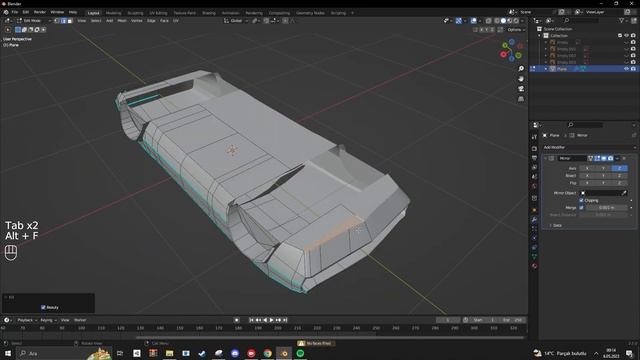Click the pan hand gizmo in viewport
Screen dimensions: 640x360
pyautogui.click(x=521, y=79)
